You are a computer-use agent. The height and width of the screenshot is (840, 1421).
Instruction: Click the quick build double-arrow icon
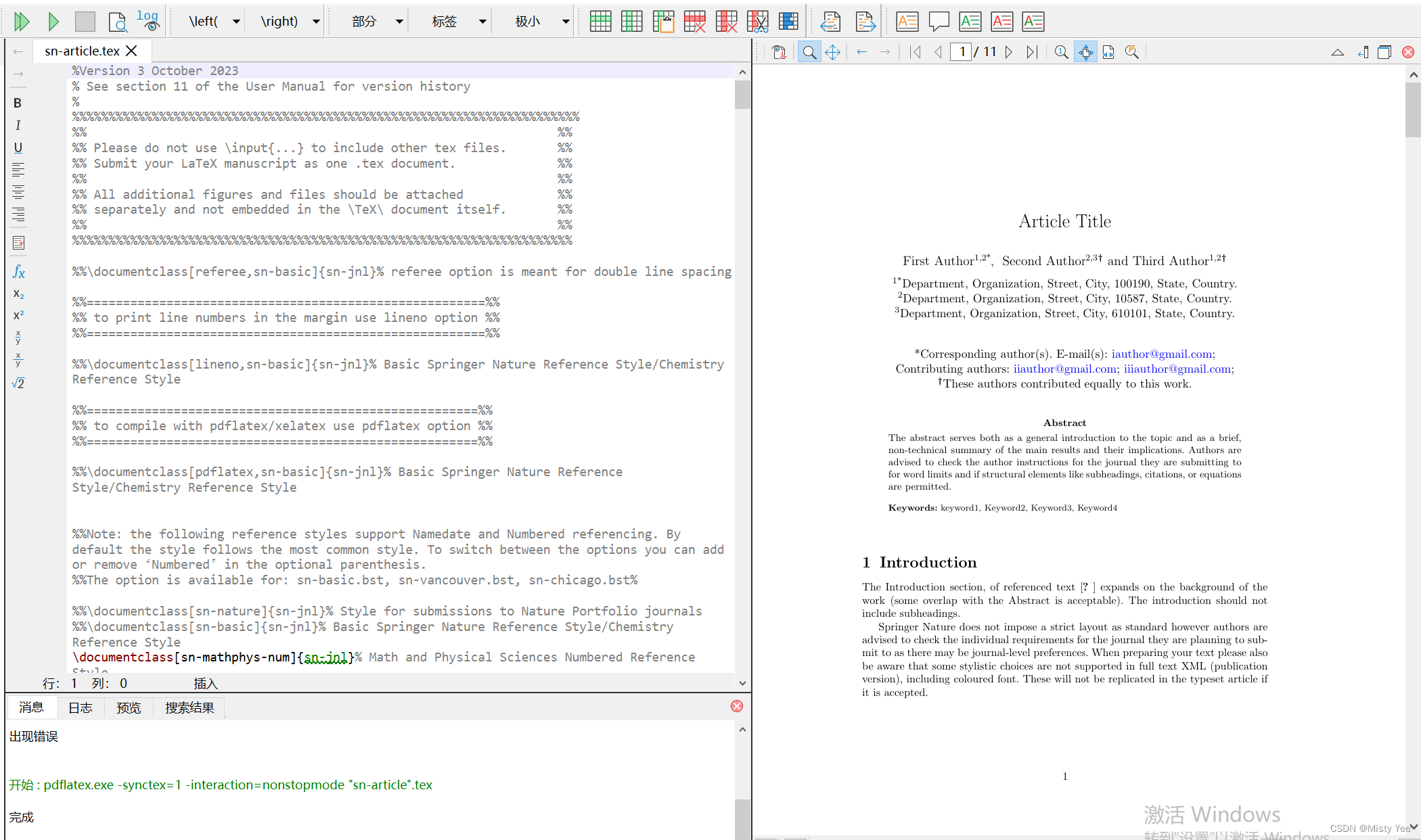pos(22,22)
